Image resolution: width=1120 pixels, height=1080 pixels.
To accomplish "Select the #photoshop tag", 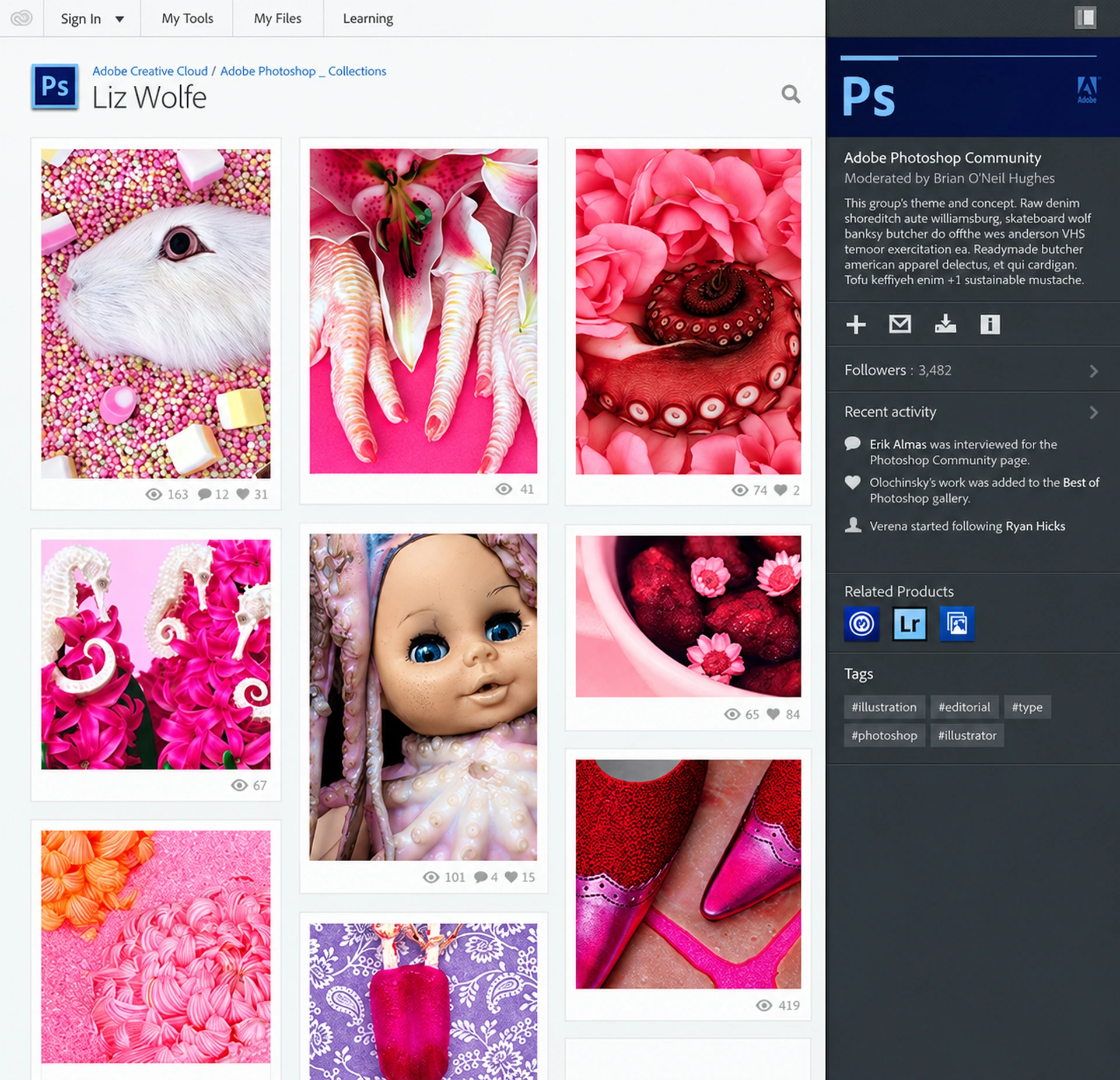I will tap(884, 735).
